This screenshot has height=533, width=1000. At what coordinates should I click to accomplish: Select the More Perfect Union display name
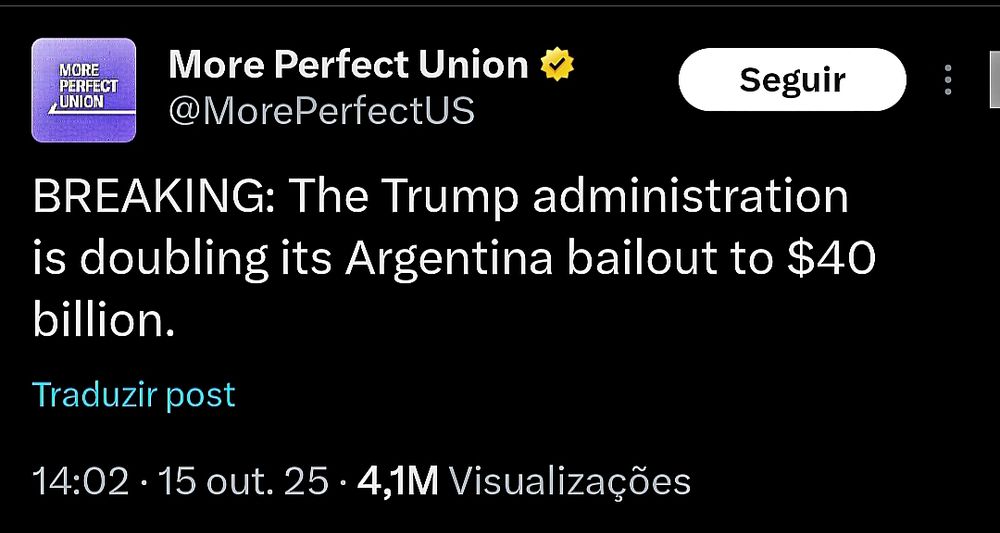coord(348,65)
